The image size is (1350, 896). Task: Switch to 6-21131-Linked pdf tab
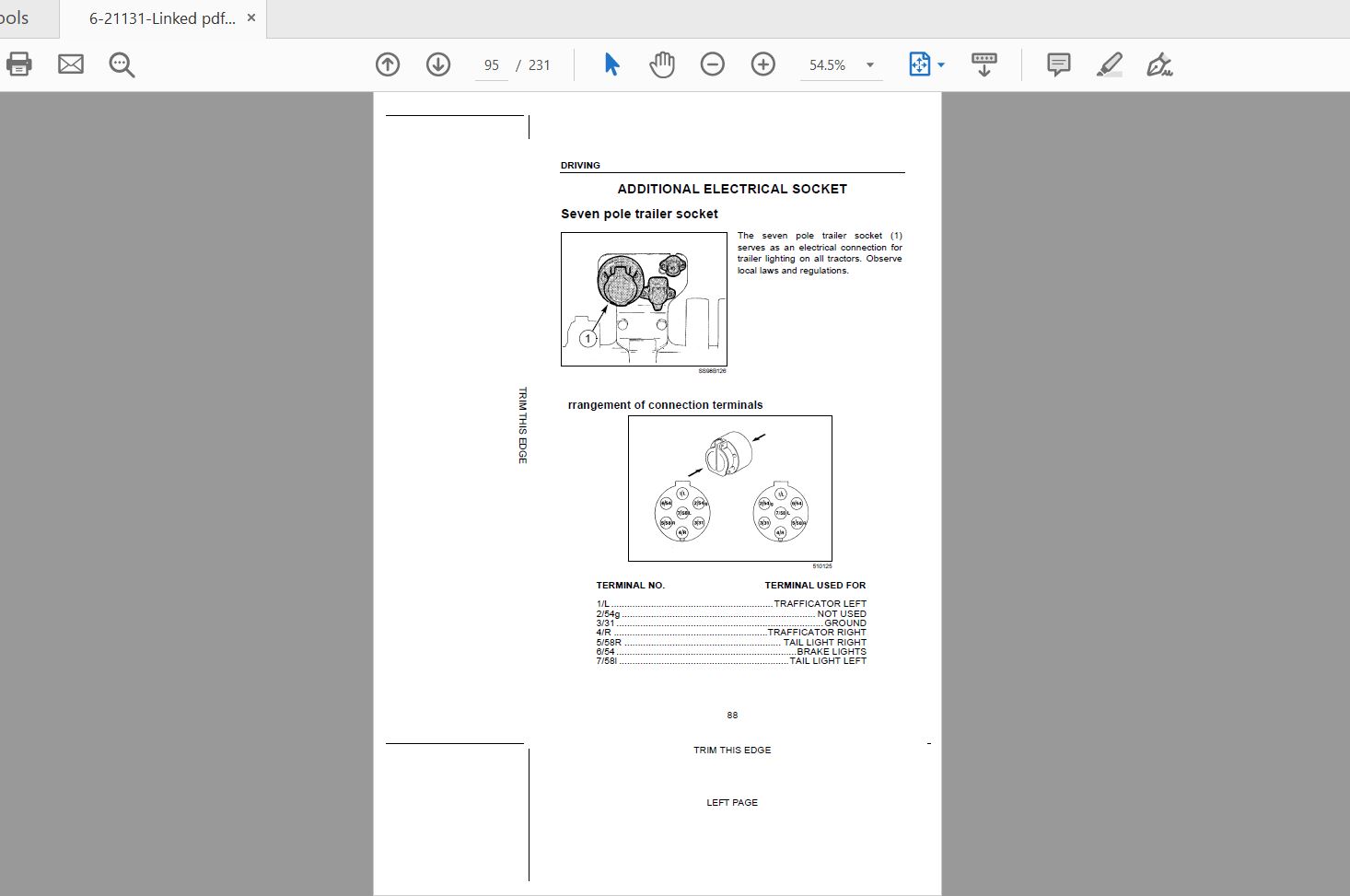point(162,18)
